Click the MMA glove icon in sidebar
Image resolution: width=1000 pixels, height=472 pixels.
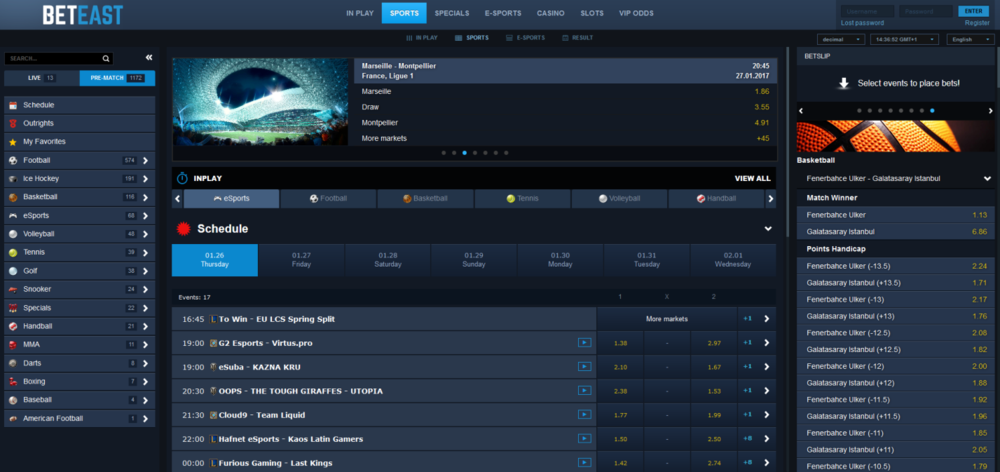click(13, 345)
